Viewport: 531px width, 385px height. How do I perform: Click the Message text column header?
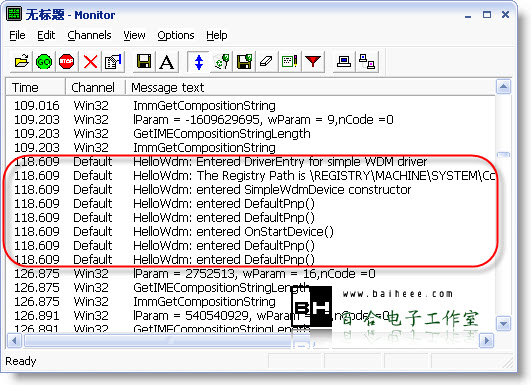[x=310, y=87]
